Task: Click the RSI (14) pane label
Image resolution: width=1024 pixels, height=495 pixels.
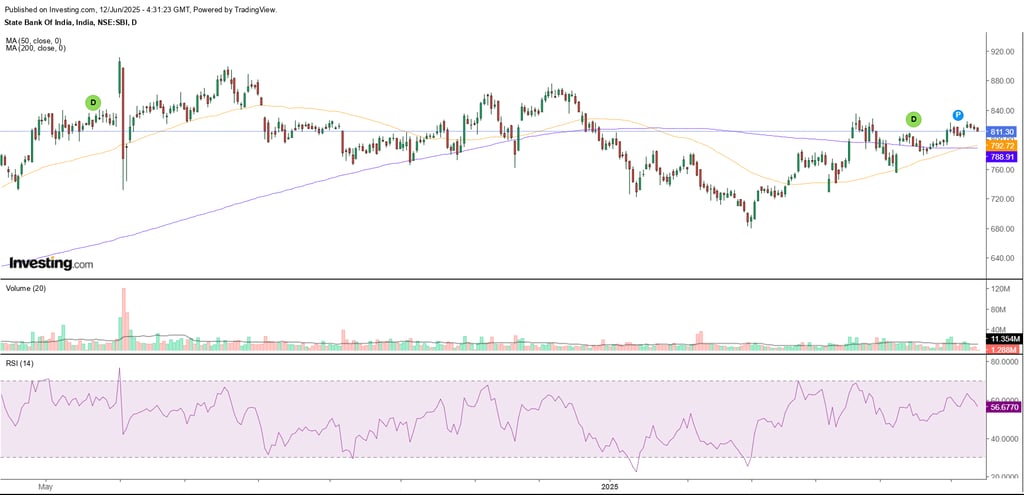Action: pyautogui.click(x=20, y=363)
